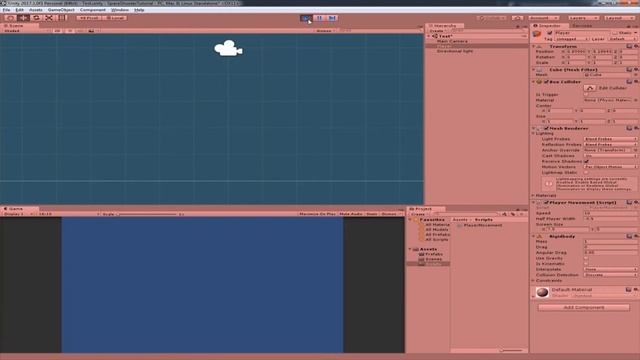
Task: Toggle the Mesh Renderer enabled checkbox
Action: (546, 129)
